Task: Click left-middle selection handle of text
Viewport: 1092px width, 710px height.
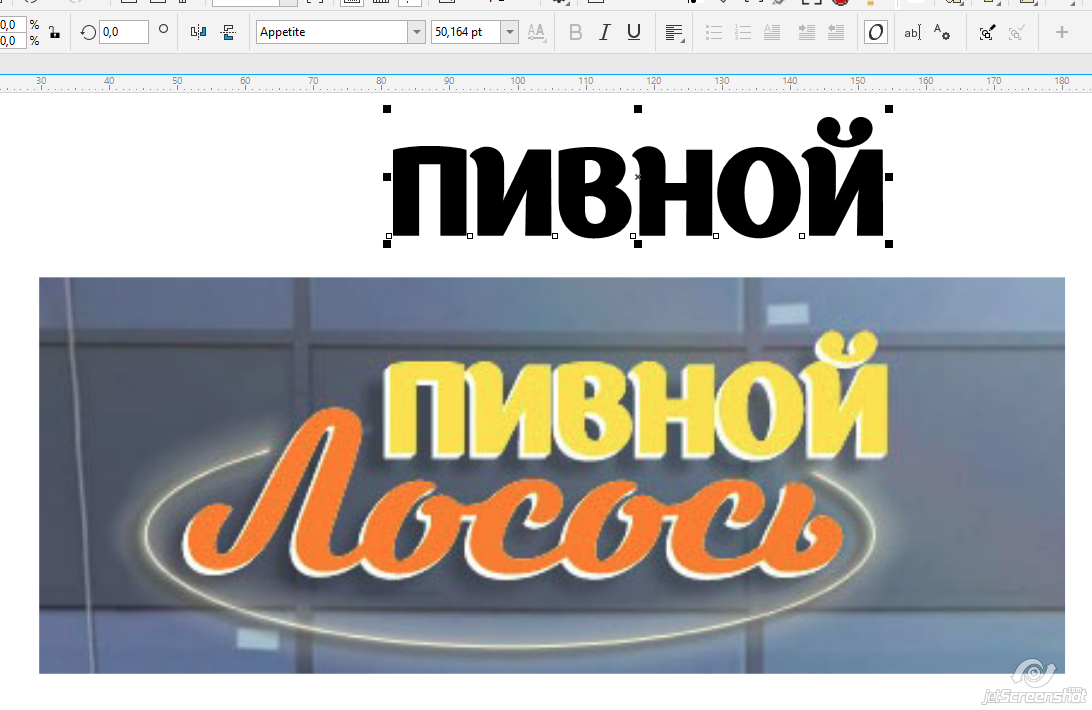Action: pyautogui.click(x=387, y=177)
